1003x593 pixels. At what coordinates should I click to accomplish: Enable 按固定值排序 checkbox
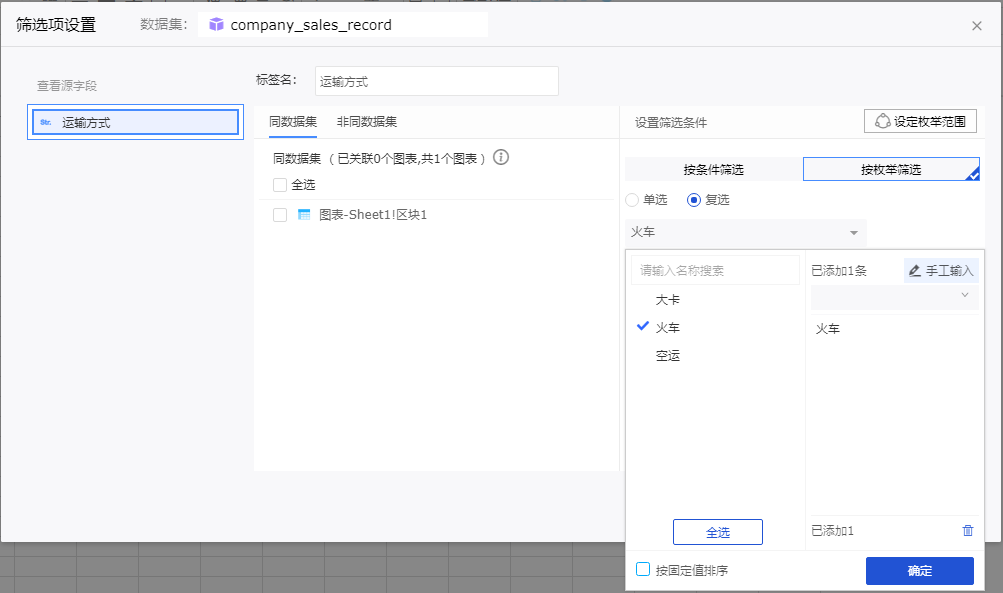[643, 569]
